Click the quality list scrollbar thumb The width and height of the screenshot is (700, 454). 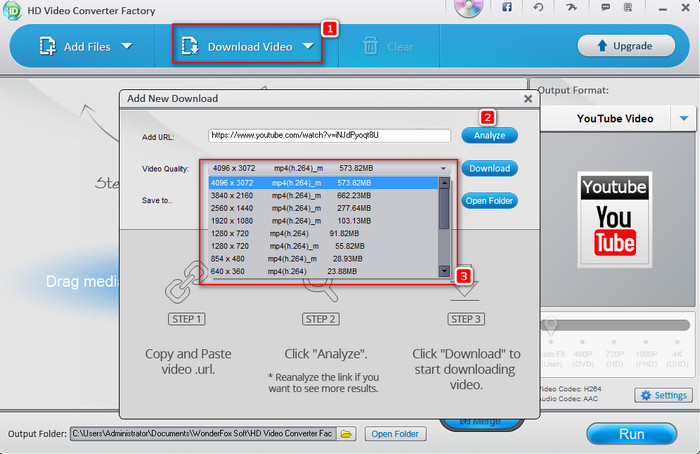[444, 208]
